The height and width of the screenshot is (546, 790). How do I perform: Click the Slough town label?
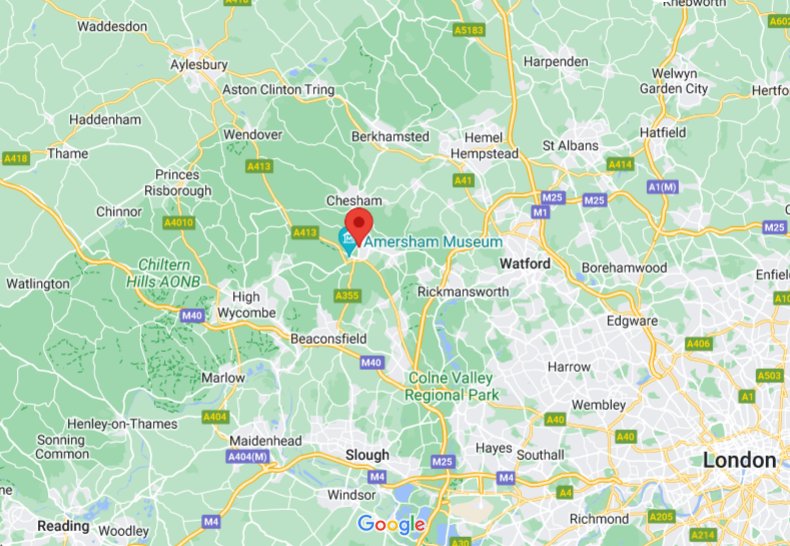pos(367,455)
